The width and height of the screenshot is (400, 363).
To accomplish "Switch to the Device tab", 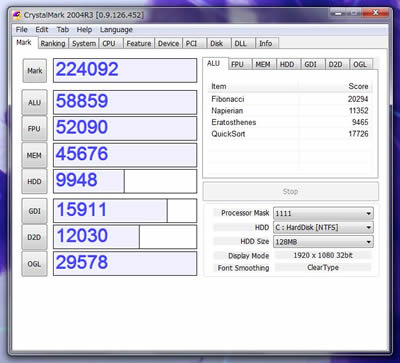I will click(x=168, y=44).
